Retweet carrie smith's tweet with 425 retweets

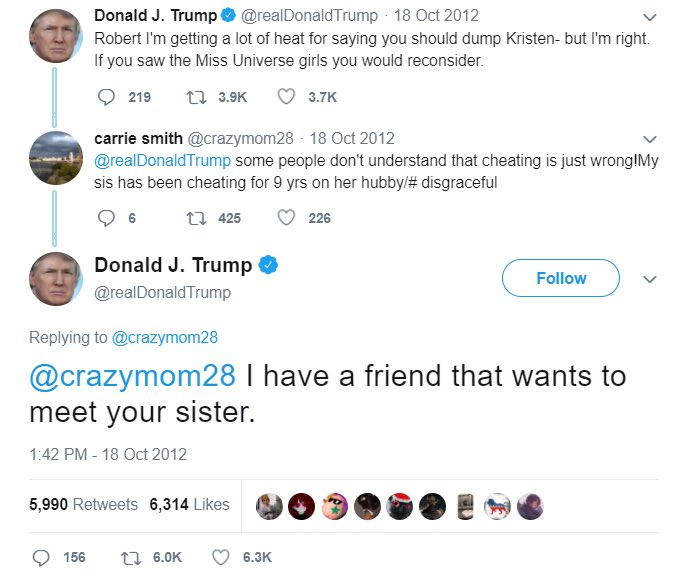click(196, 218)
